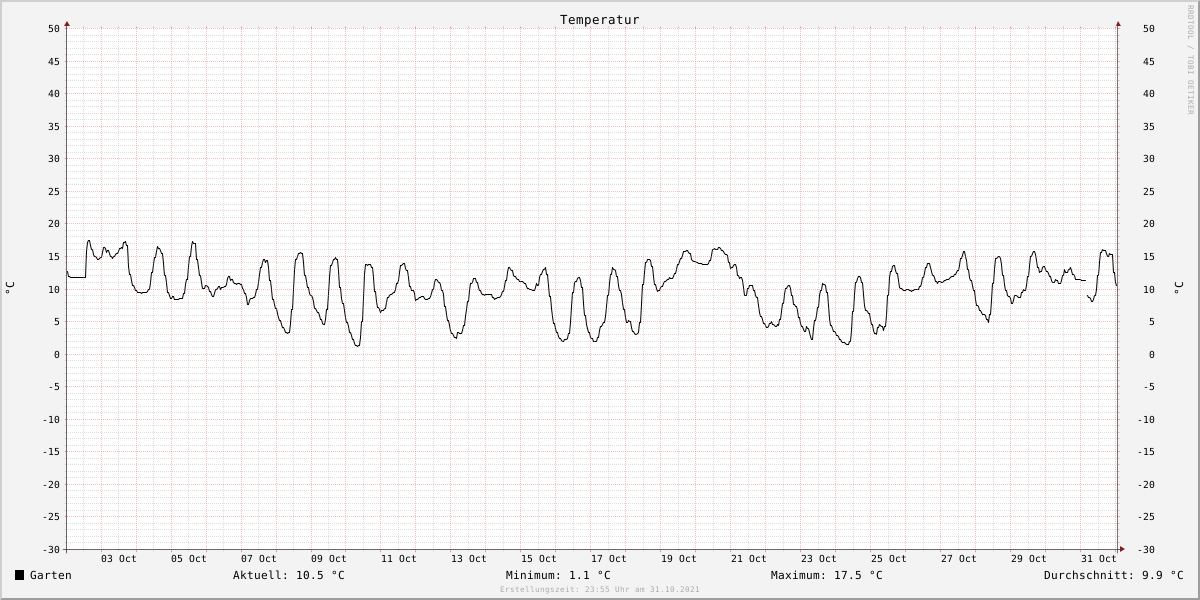Click the 23 Oct date label

coord(819,559)
